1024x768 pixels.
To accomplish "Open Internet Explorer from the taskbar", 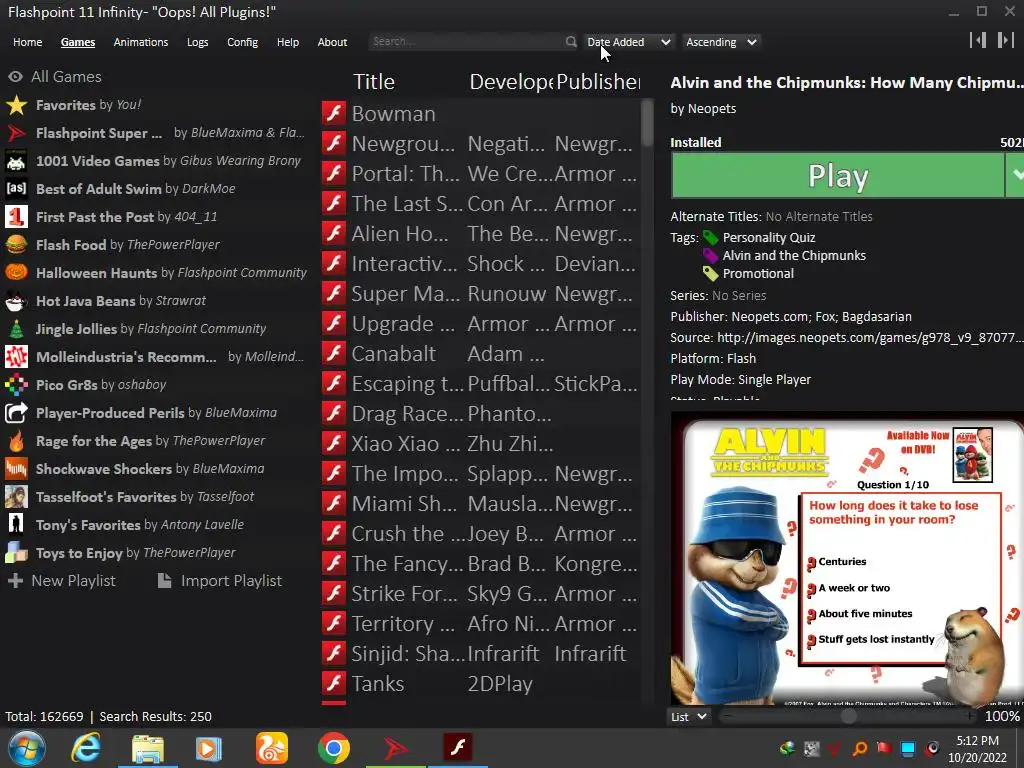I will 86,748.
